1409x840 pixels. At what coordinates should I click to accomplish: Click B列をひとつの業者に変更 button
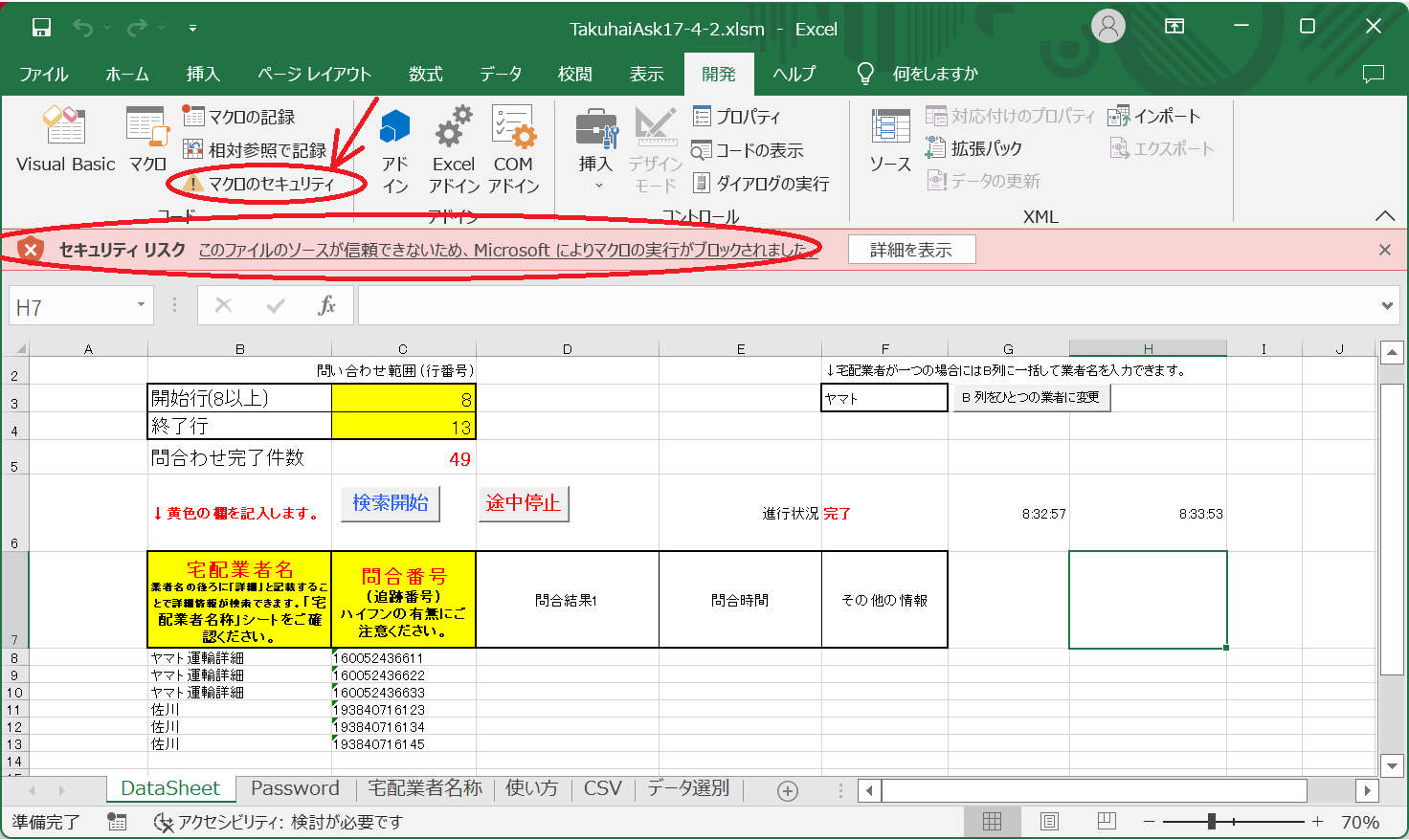[x=1032, y=397]
